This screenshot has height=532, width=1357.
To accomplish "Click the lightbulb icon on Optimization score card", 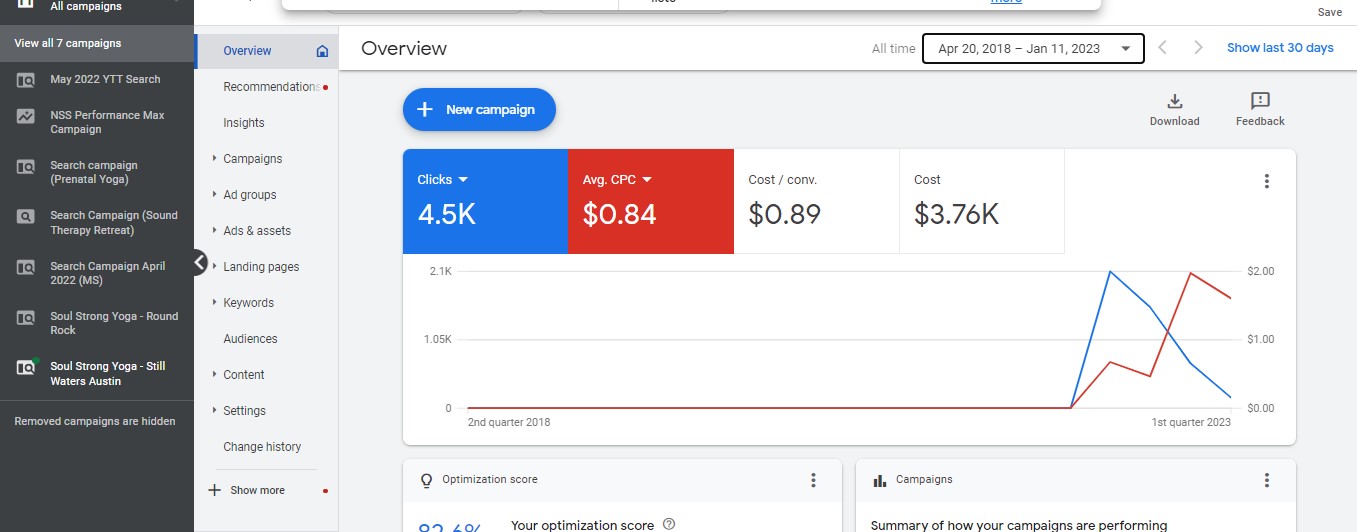I will click(427, 480).
